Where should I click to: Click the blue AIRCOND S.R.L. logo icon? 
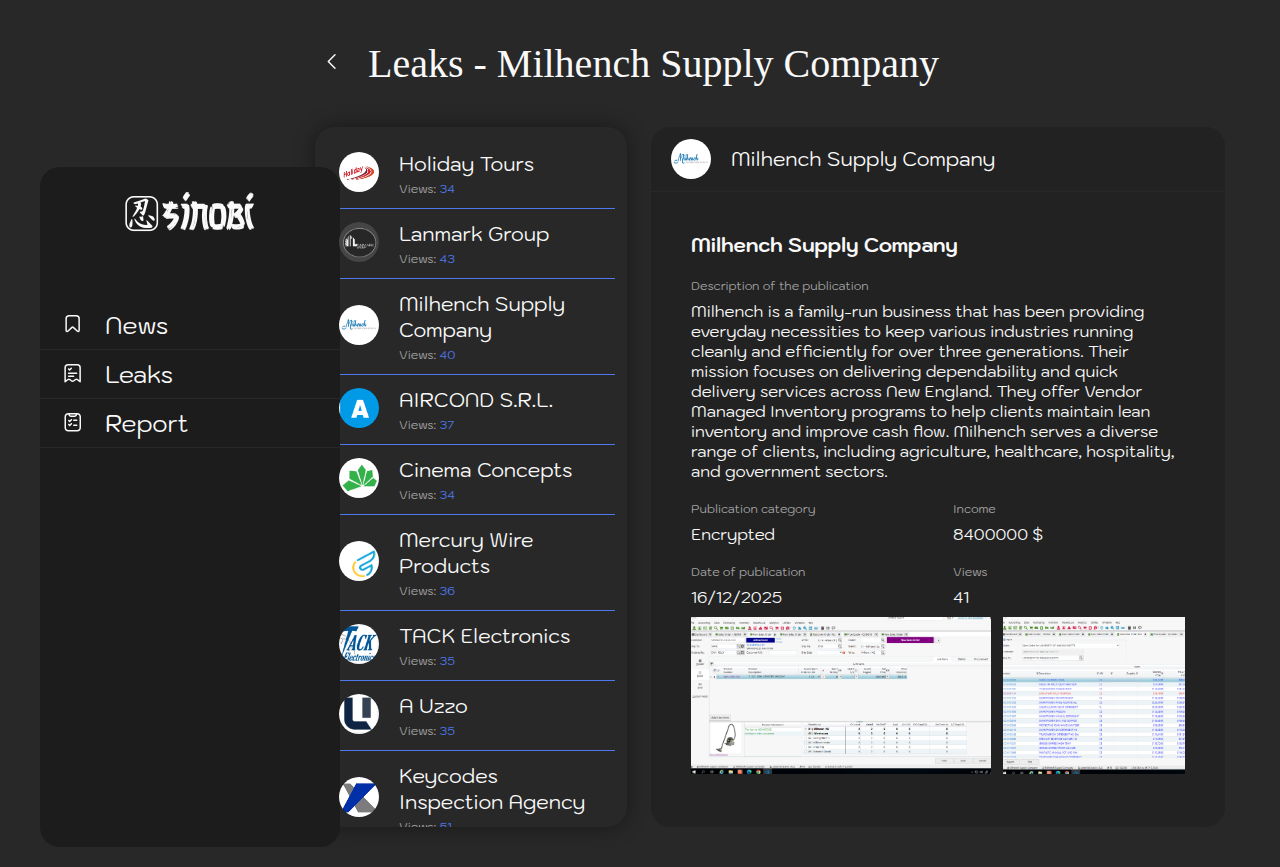pyautogui.click(x=359, y=408)
